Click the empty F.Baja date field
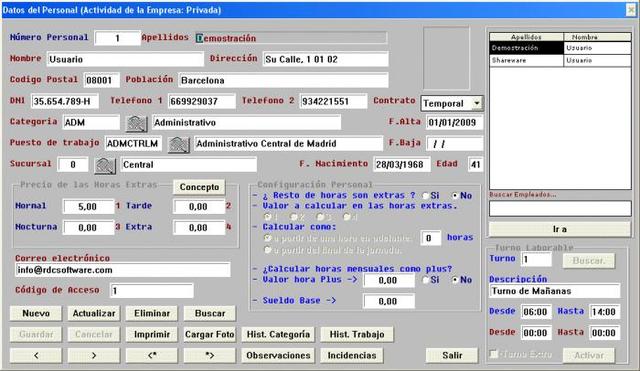 pos(455,144)
